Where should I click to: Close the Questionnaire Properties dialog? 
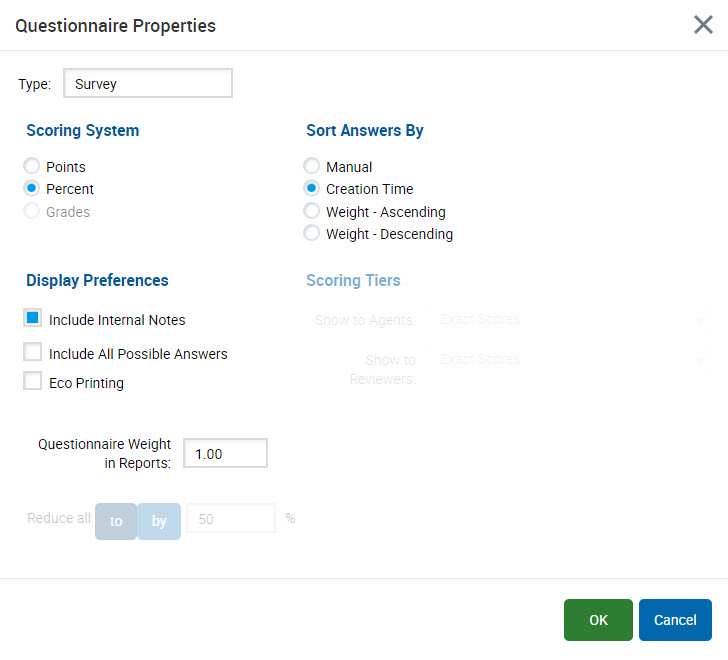703,25
